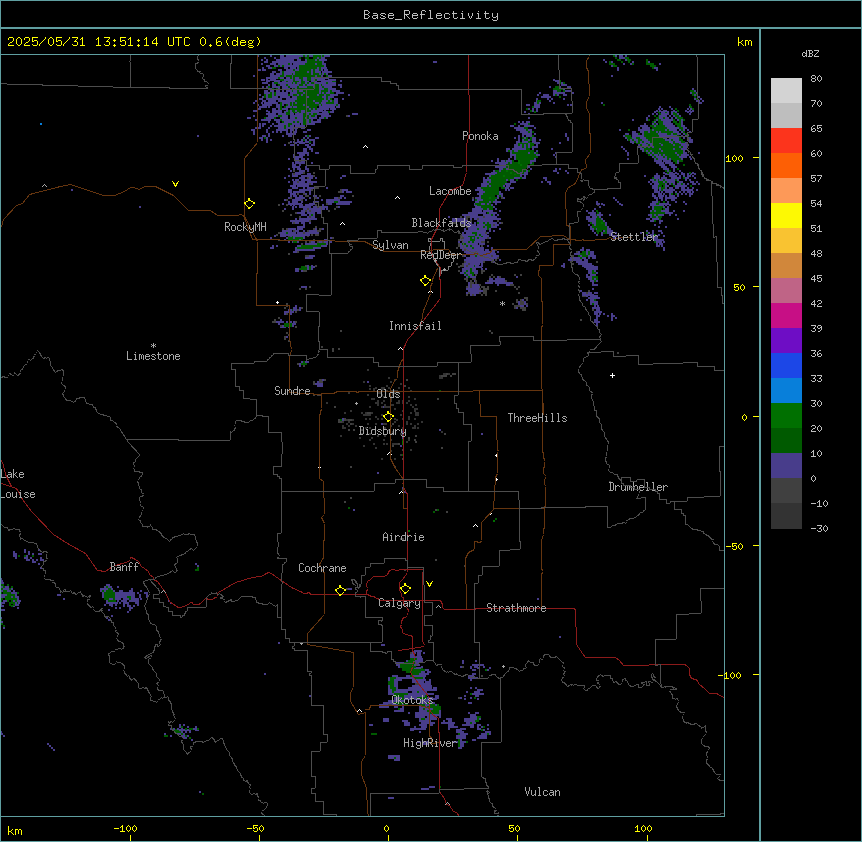Click the echo cluster over Okotoks
The height and width of the screenshot is (842, 862).
point(413,690)
